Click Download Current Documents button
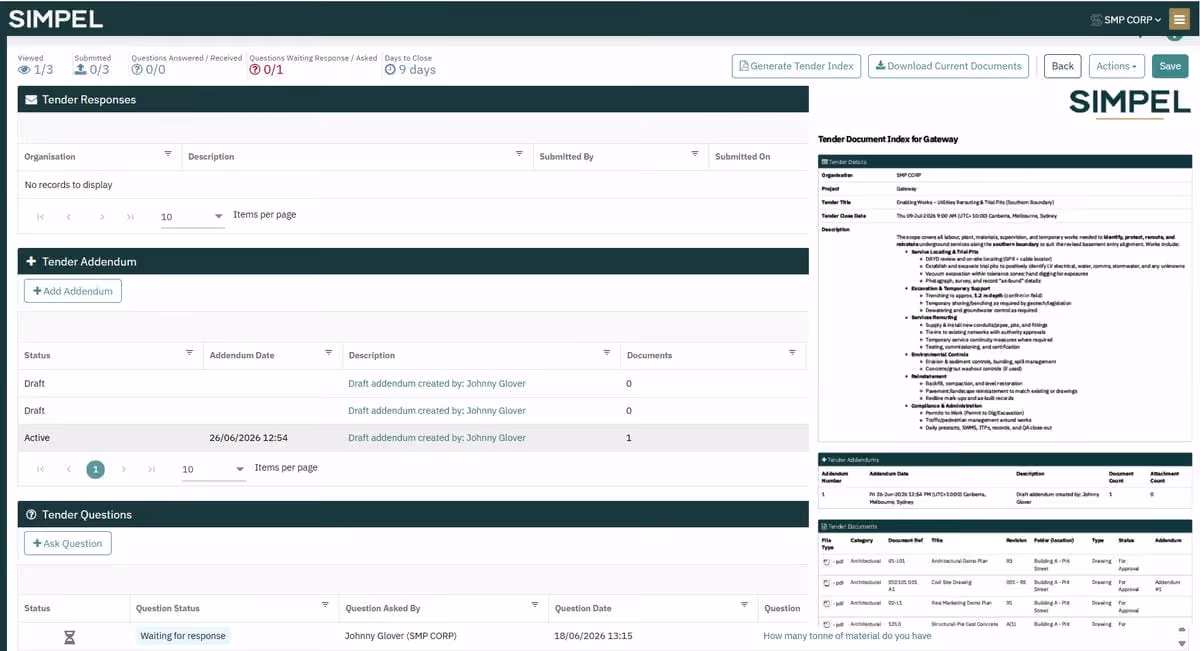 (948, 66)
